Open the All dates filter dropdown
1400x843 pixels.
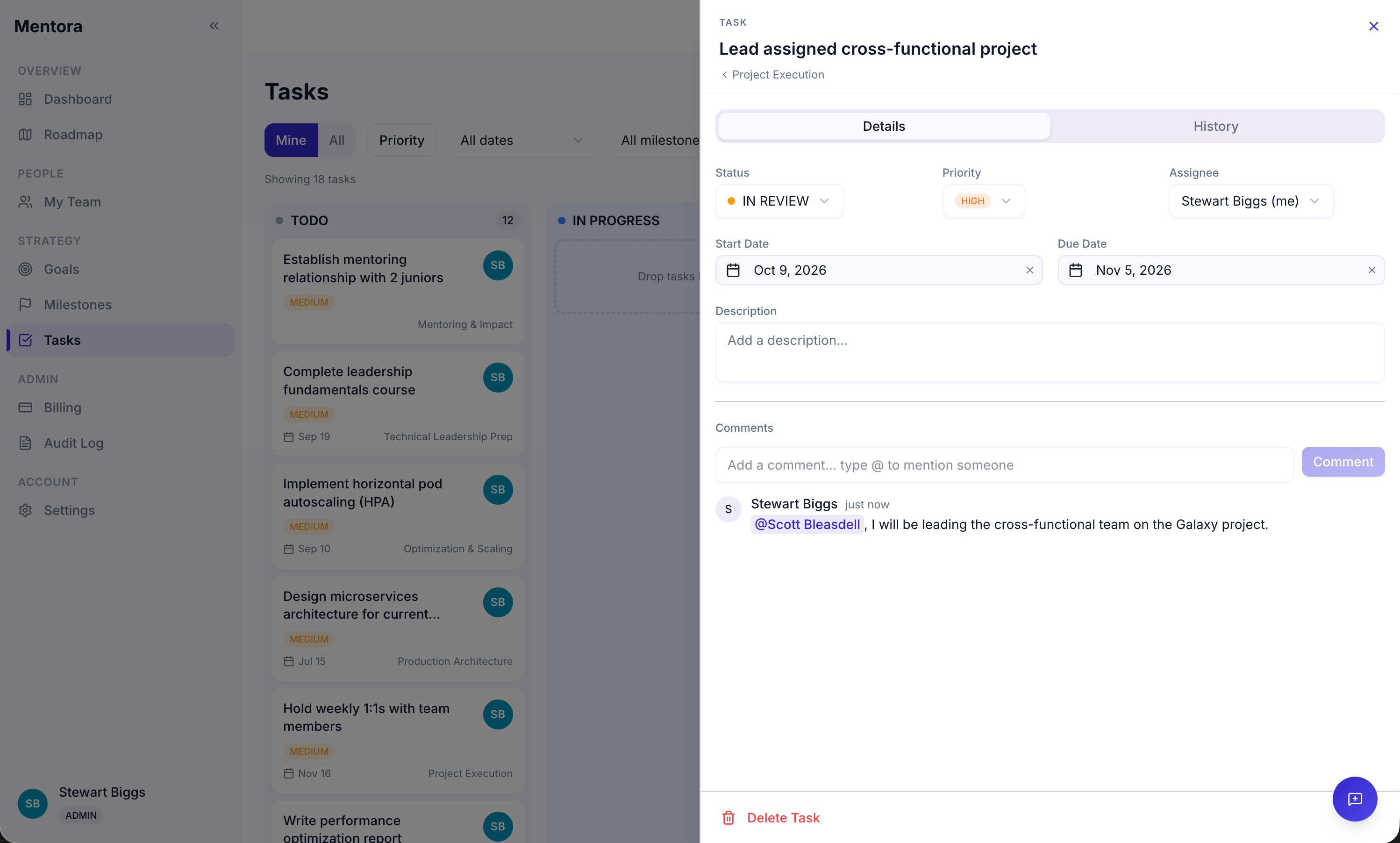[x=522, y=140]
